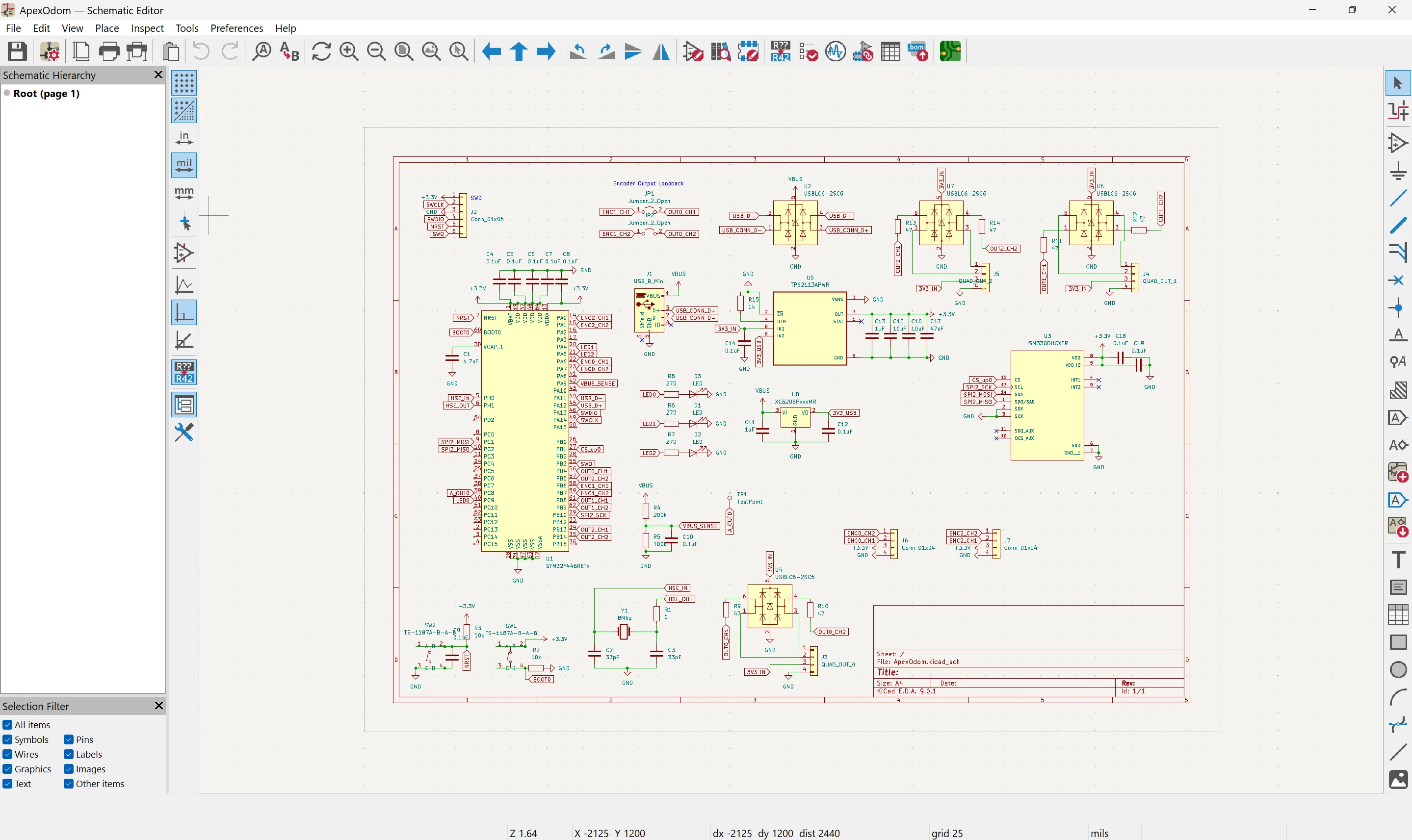Open the symbol fields table editor

(890, 51)
